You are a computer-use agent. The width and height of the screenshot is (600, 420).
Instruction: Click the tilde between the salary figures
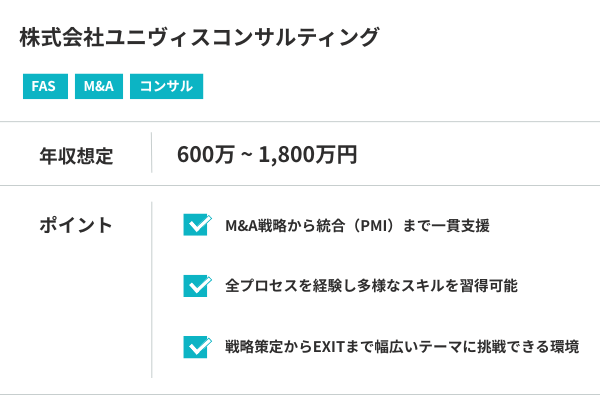[x=247, y=155]
